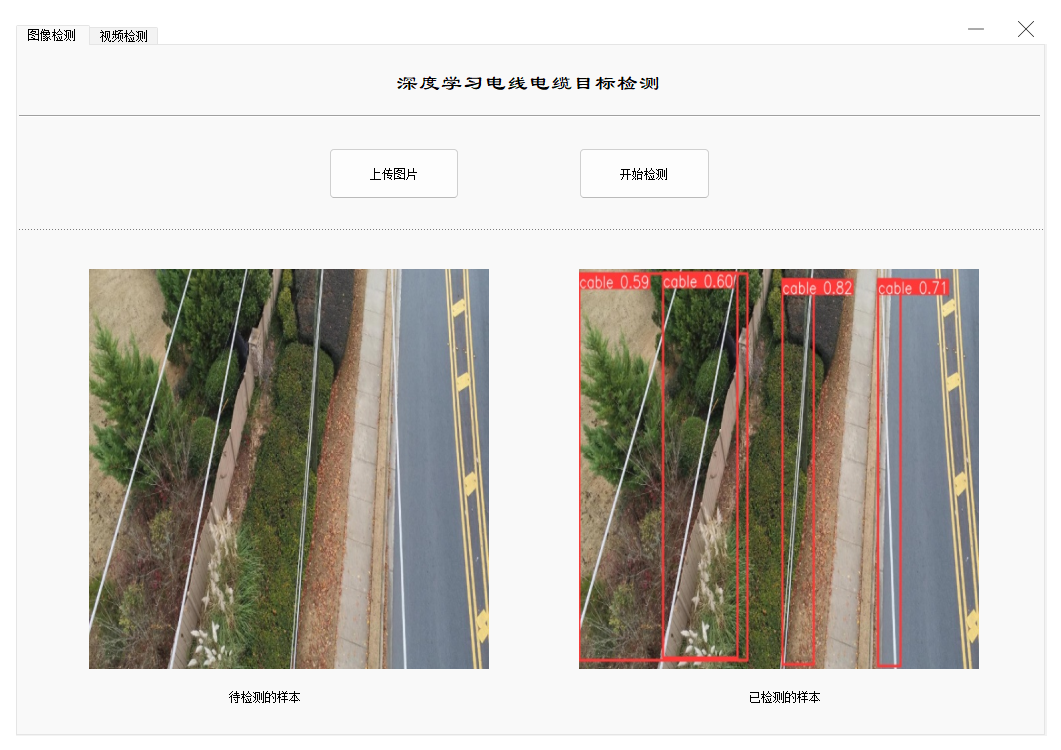This screenshot has width=1061, height=750.
Task: Click the 深度学习电线电缆目标检测 title
Action: tap(528, 83)
